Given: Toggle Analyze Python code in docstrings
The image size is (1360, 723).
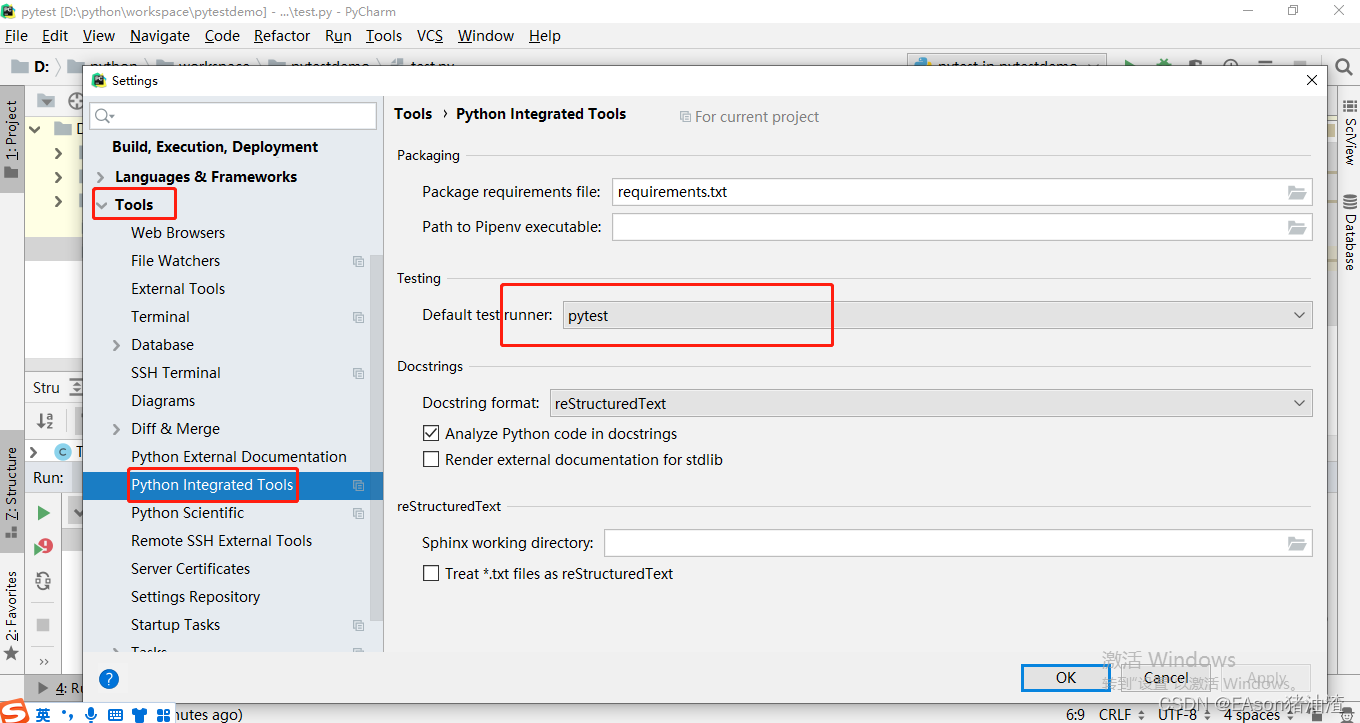Looking at the screenshot, I should [x=431, y=434].
